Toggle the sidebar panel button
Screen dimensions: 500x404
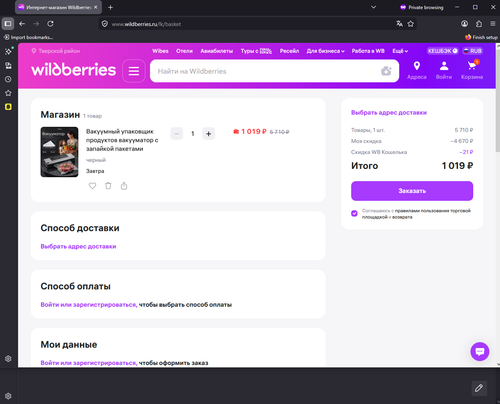click(8, 24)
